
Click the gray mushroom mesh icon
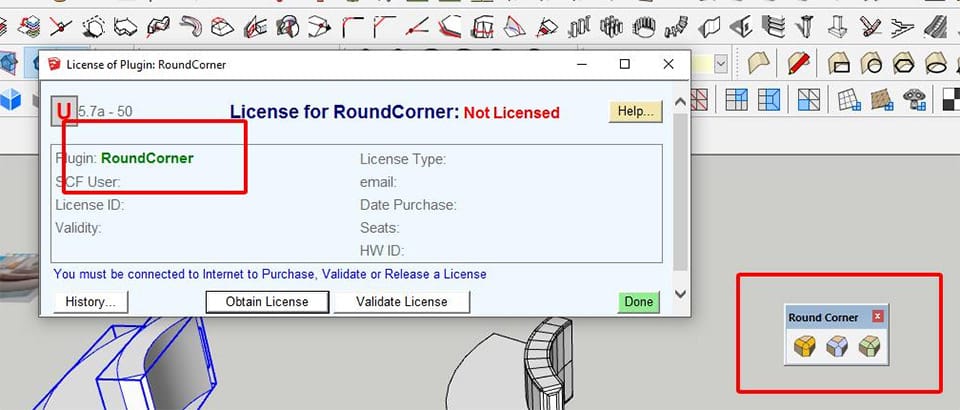[914, 100]
